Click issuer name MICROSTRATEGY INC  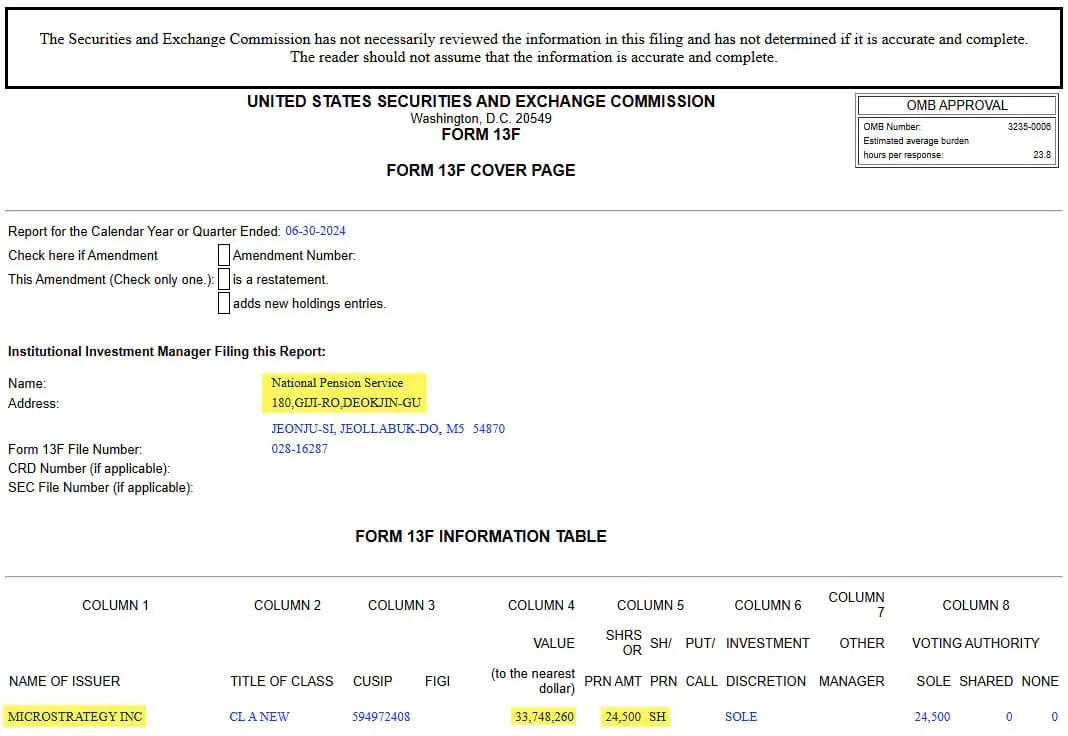[x=75, y=716]
